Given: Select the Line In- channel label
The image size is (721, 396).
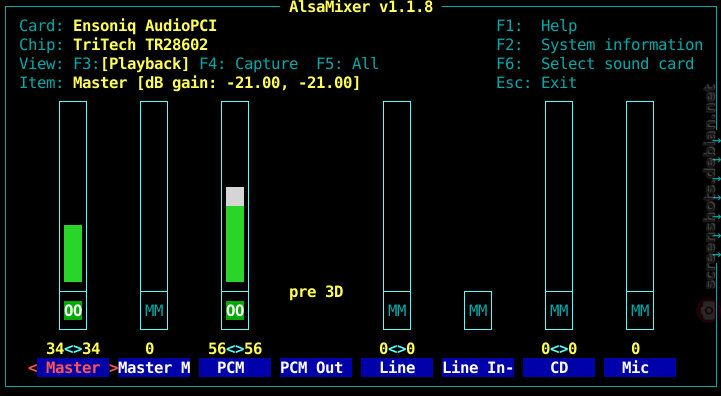Looking at the screenshot, I should click(478, 367).
